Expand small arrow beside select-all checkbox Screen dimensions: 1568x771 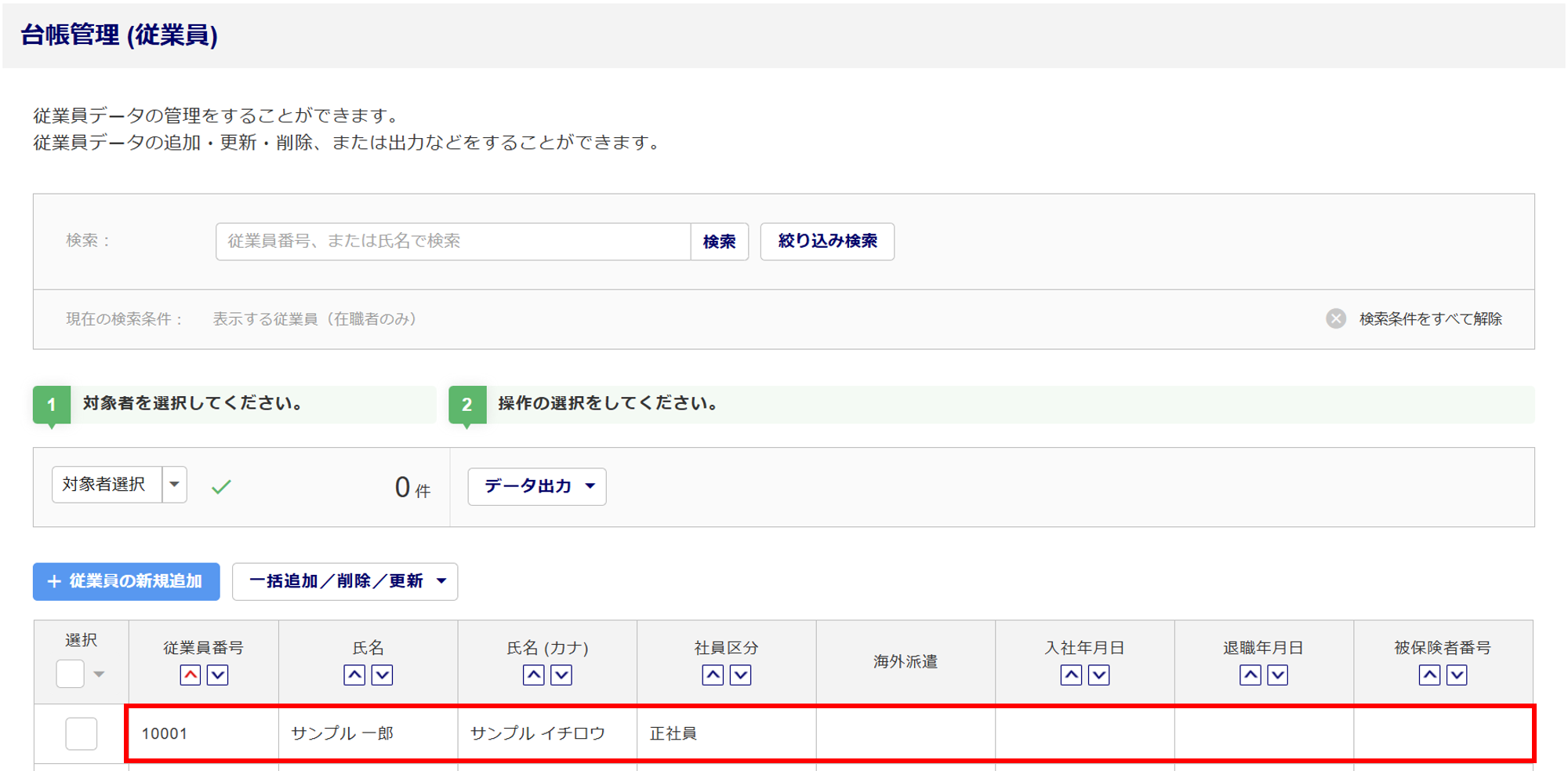coord(99,674)
